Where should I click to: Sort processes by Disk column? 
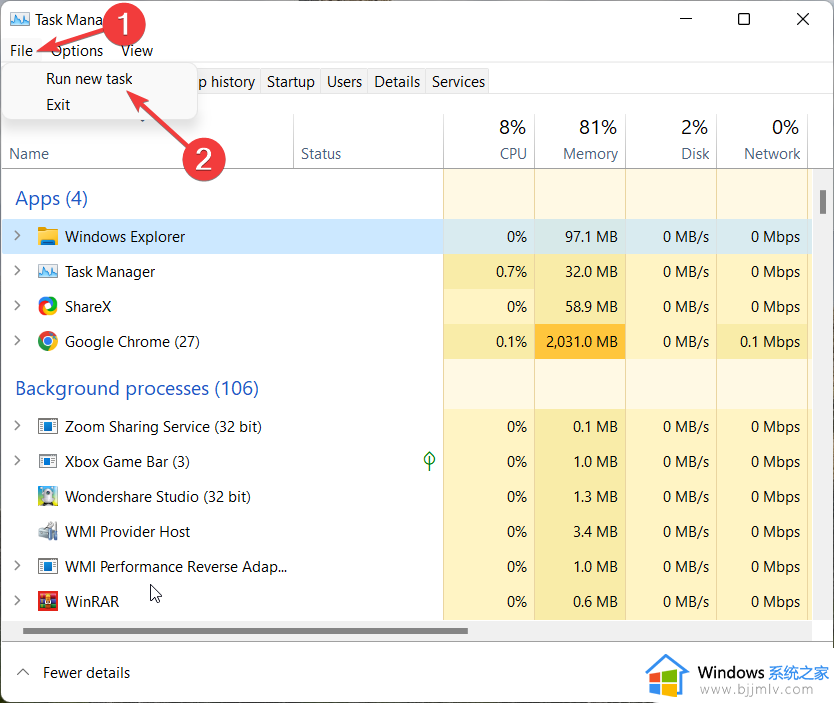click(x=671, y=141)
